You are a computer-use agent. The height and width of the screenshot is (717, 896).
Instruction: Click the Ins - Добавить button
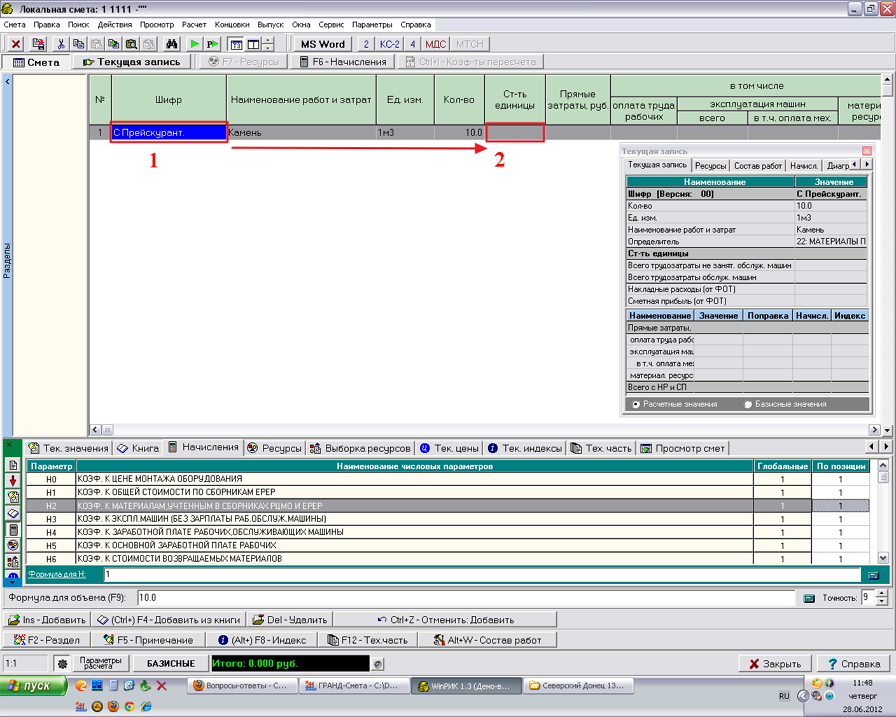[48, 620]
